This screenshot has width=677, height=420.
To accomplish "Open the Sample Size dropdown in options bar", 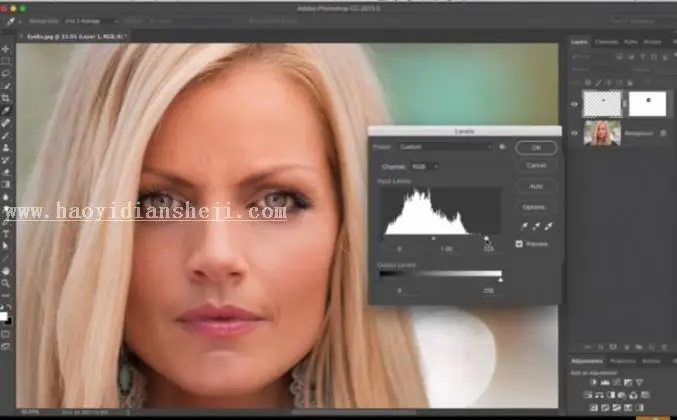I will (x=91, y=21).
